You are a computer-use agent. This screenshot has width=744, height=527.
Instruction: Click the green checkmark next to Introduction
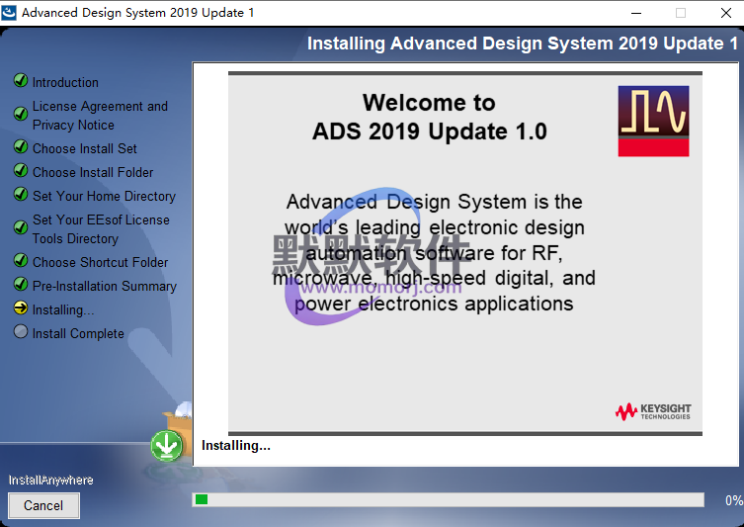pyautogui.click(x=20, y=82)
